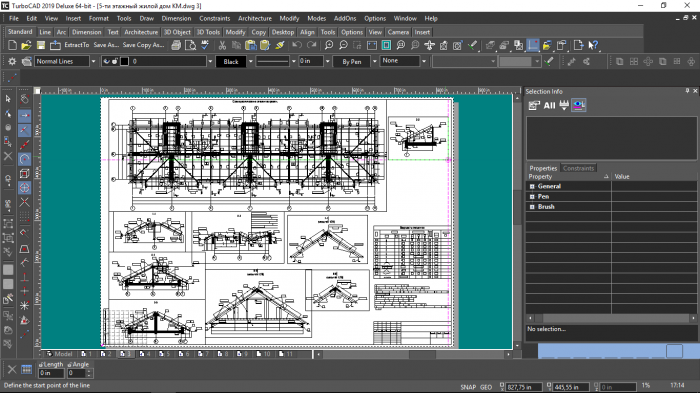Zoom out with the minus magnifier icon
Viewport: 700px width, 393px height.
pos(343,45)
